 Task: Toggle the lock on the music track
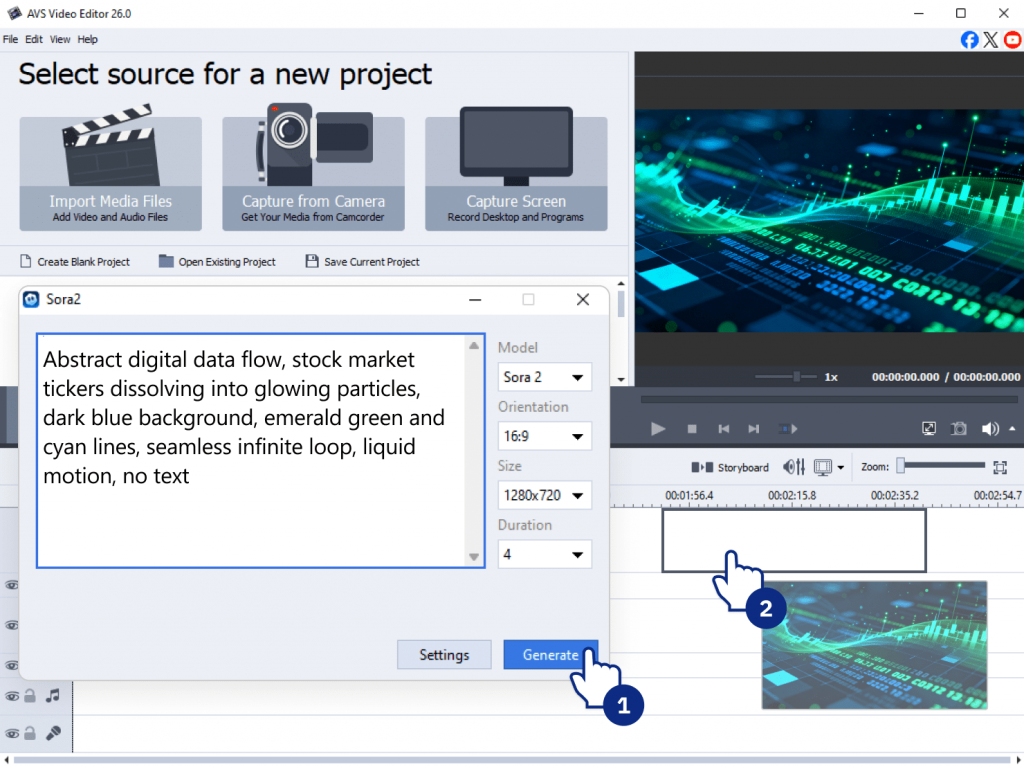[31, 696]
